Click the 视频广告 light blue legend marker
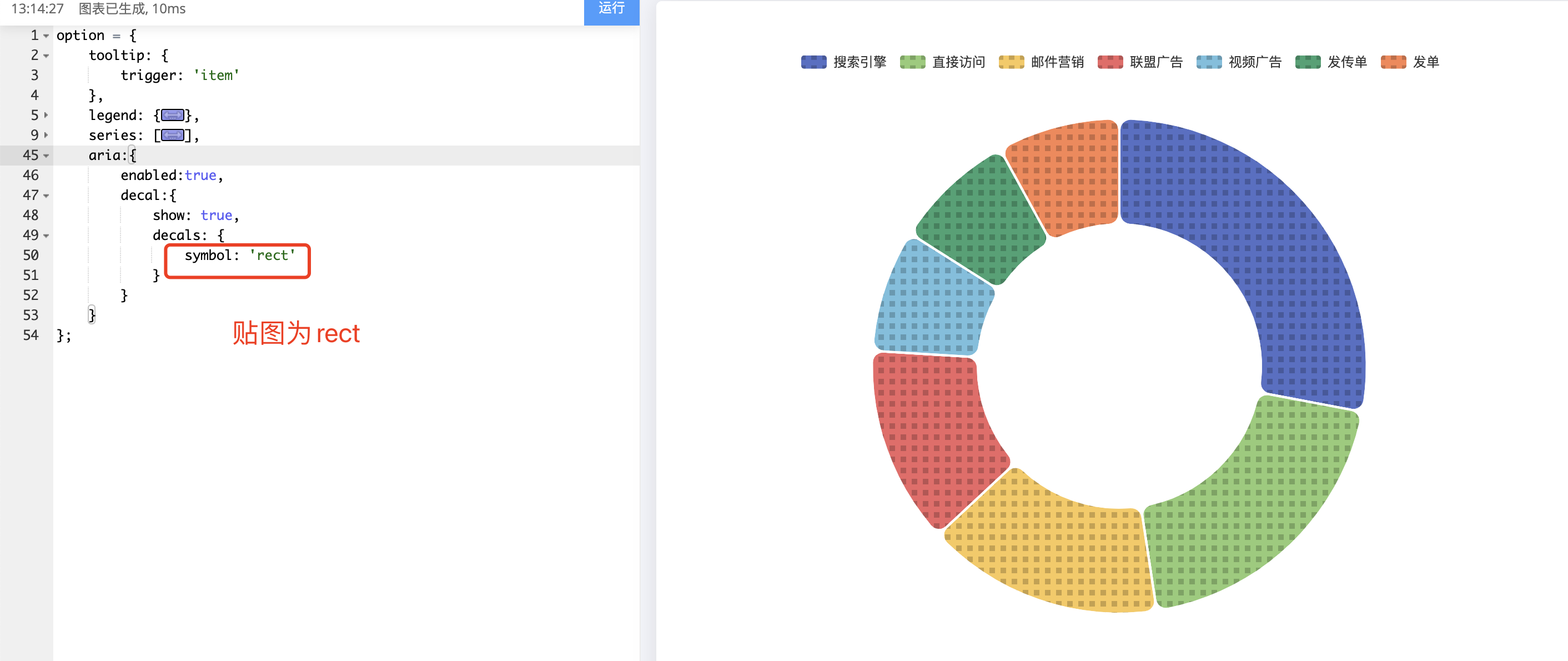This screenshot has height=661, width=1568. coord(1209,62)
